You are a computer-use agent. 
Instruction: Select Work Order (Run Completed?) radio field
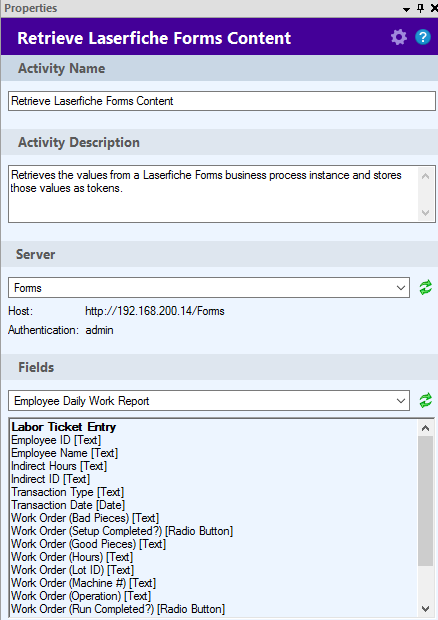pyautogui.click(x=118, y=609)
